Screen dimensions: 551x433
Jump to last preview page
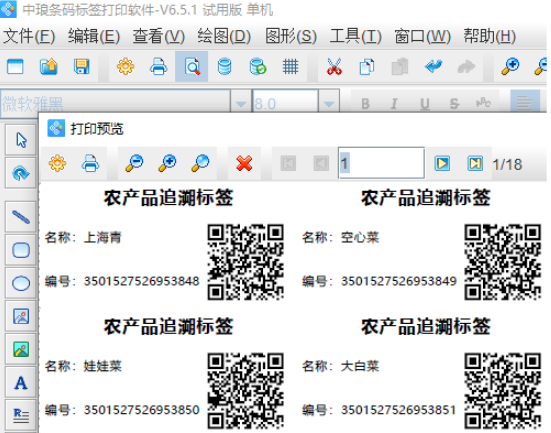coord(475,163)
